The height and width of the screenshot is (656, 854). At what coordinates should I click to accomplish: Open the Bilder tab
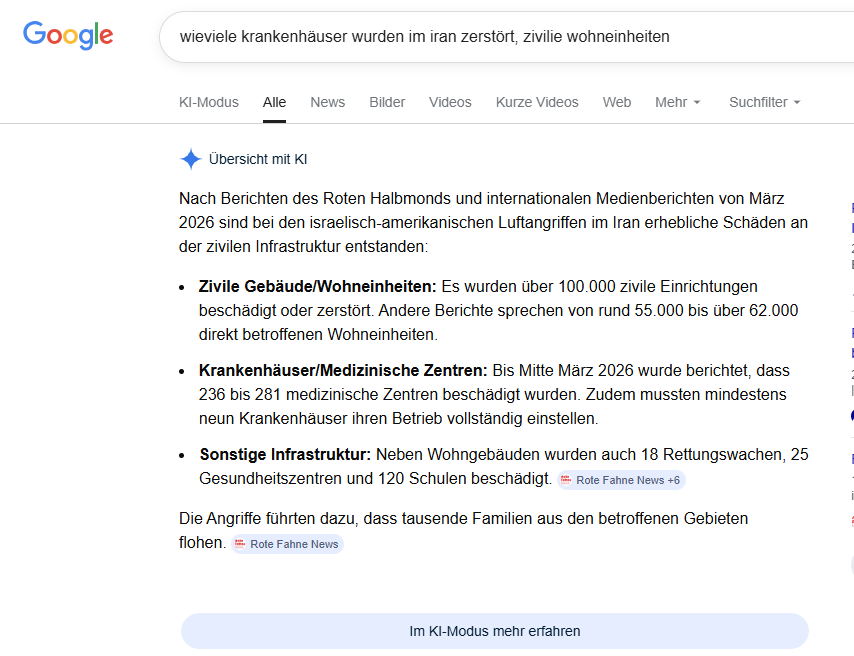(x=387, y=102)
